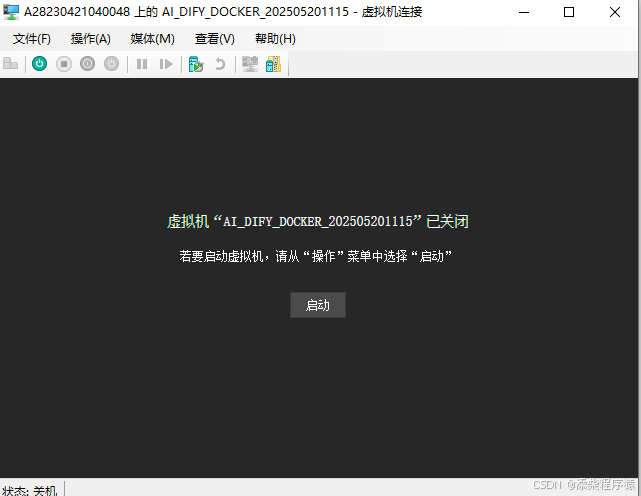Click the VM connection title bar icon
Viewport: 641px width, 496px height.
click(x=11, y=12)
